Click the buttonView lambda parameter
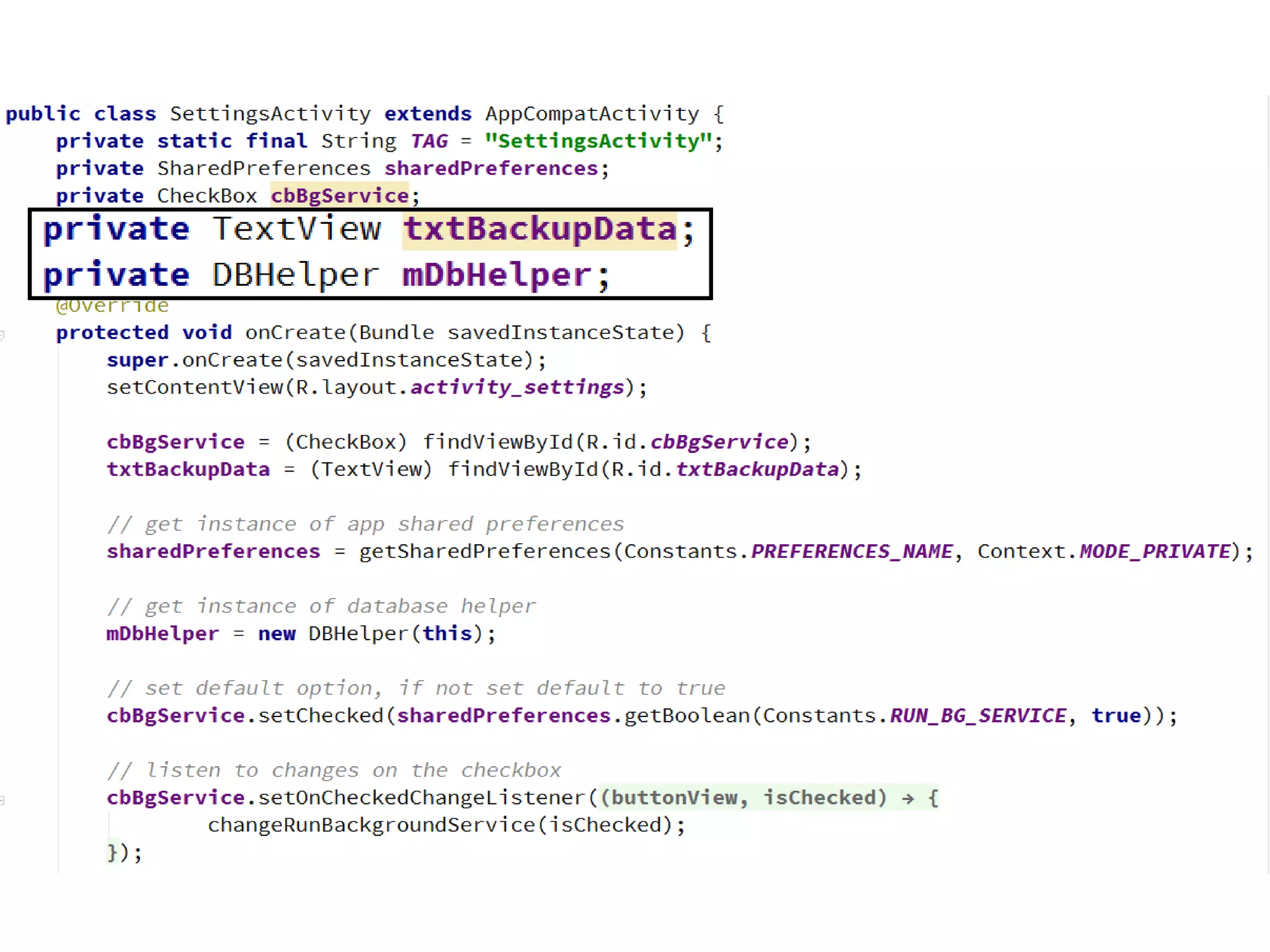The height and width of the screenshot is (952, 1270). [674, 798]
